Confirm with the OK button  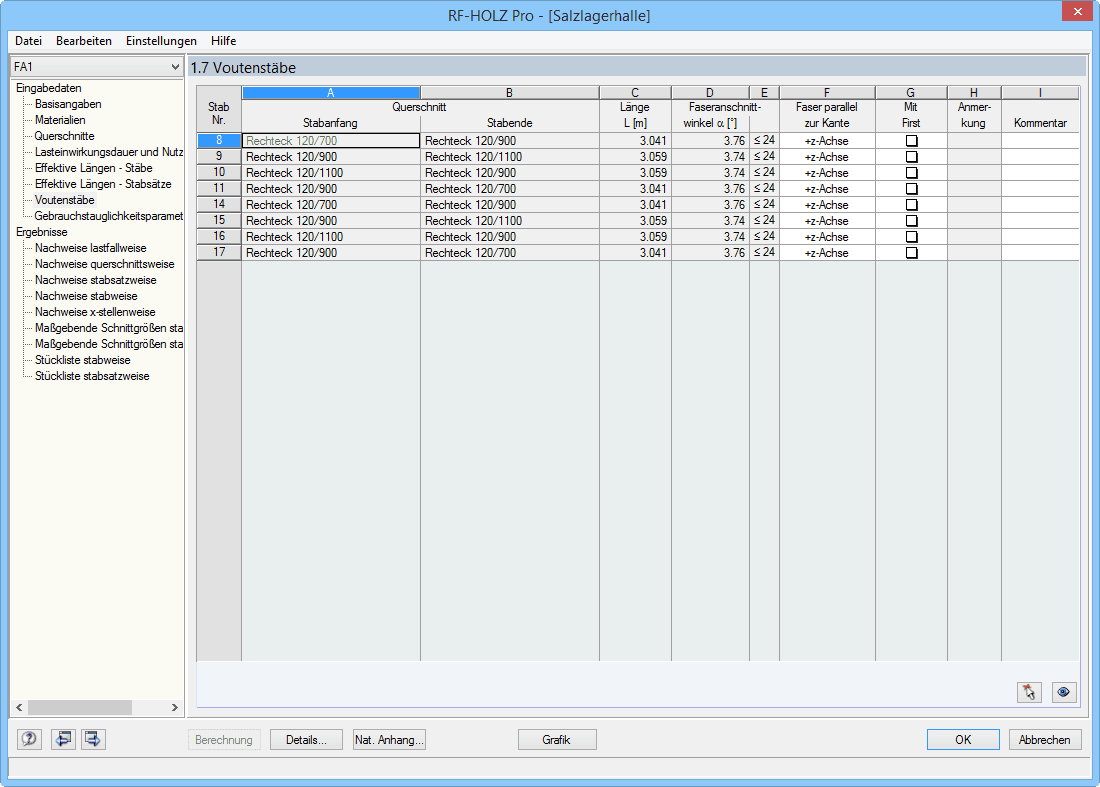click(x=963, y=739)
